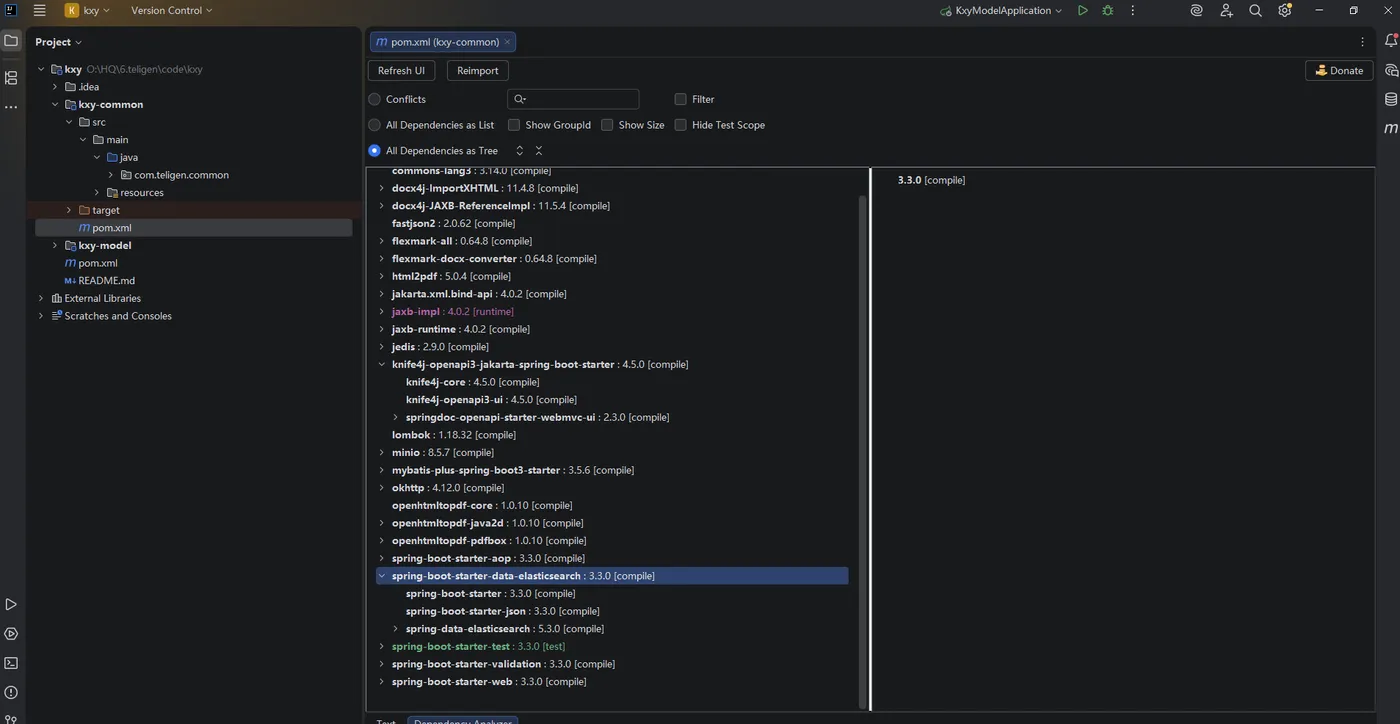Open the Notifications bell icon
The image size is (1400, 724).
point(1390,41)
